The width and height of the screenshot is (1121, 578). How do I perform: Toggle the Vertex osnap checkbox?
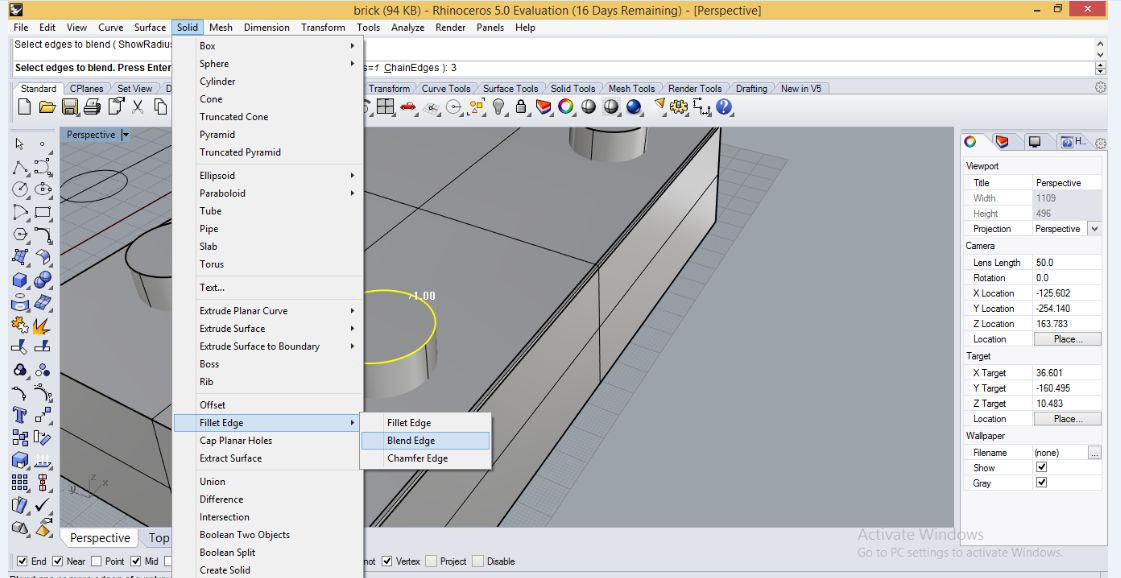[x=387, y=562]
